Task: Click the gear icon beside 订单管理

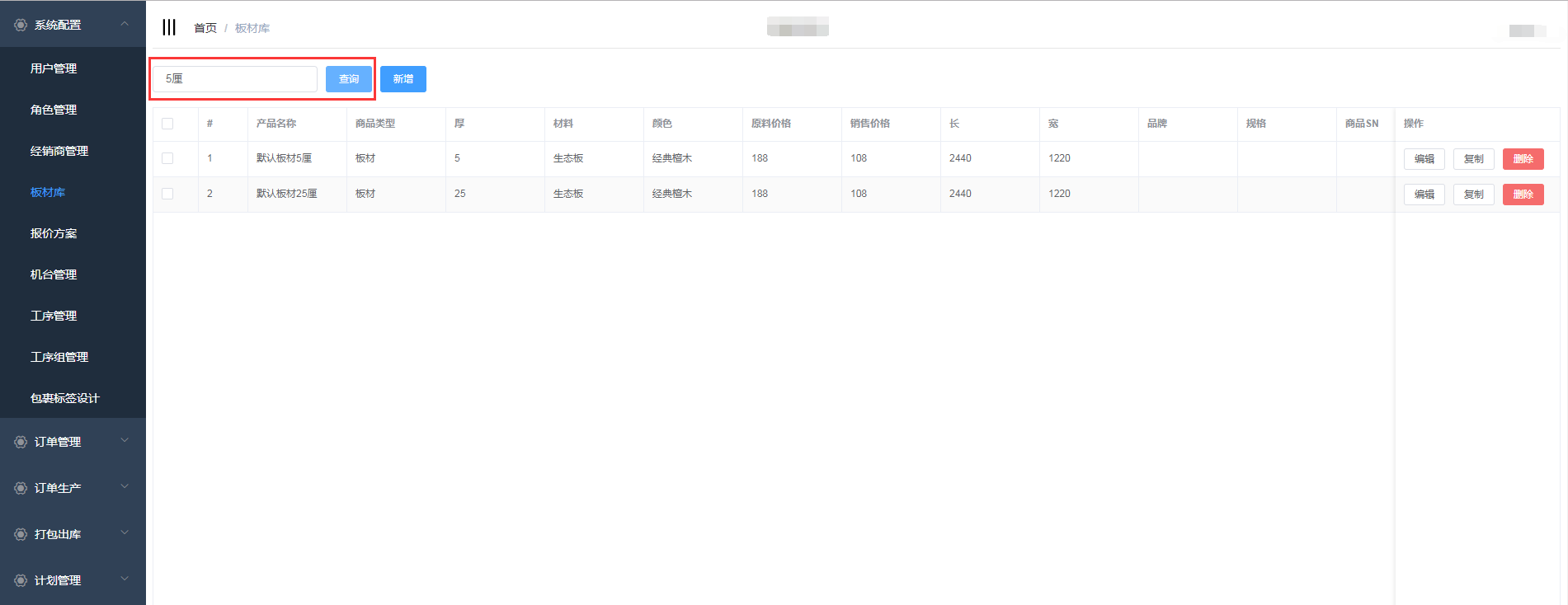Action: pyautogui.click(x=21, y=442)
